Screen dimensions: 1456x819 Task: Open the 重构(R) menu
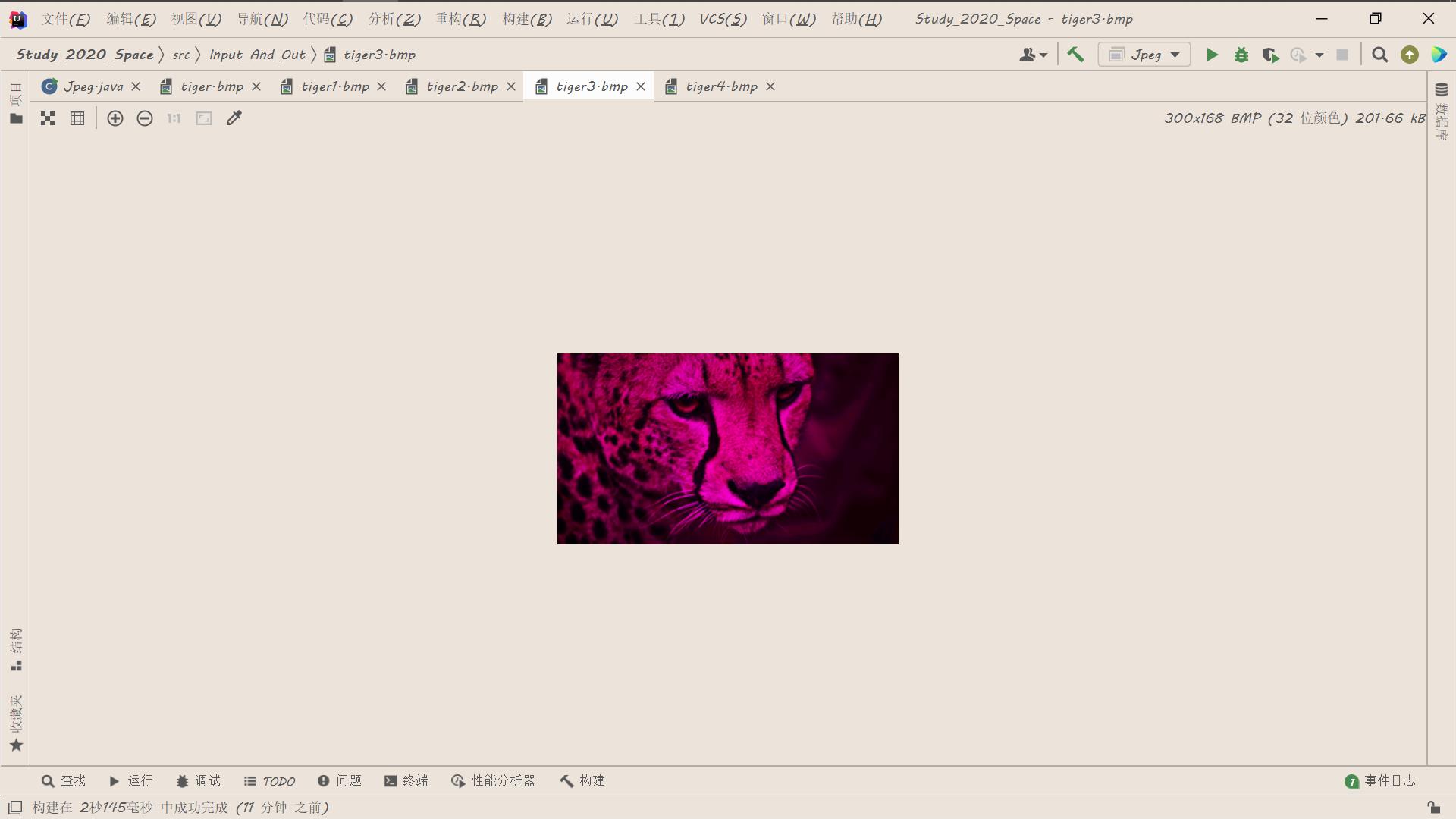click(x=460, y=19)
